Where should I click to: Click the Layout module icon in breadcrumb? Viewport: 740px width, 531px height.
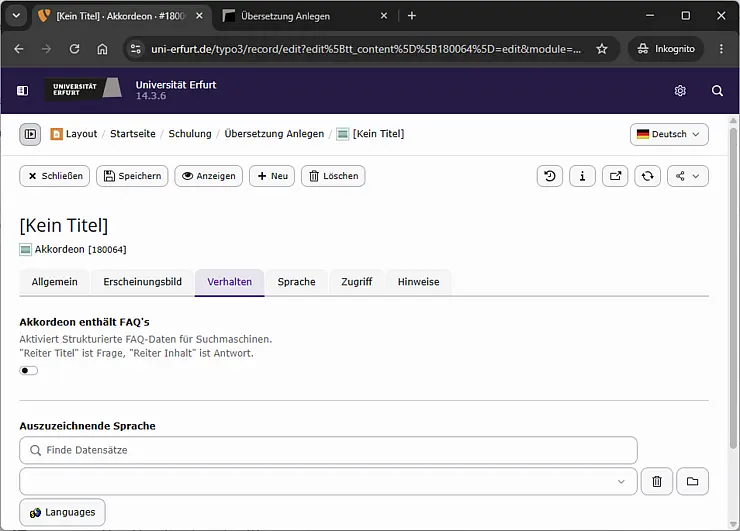56,134
